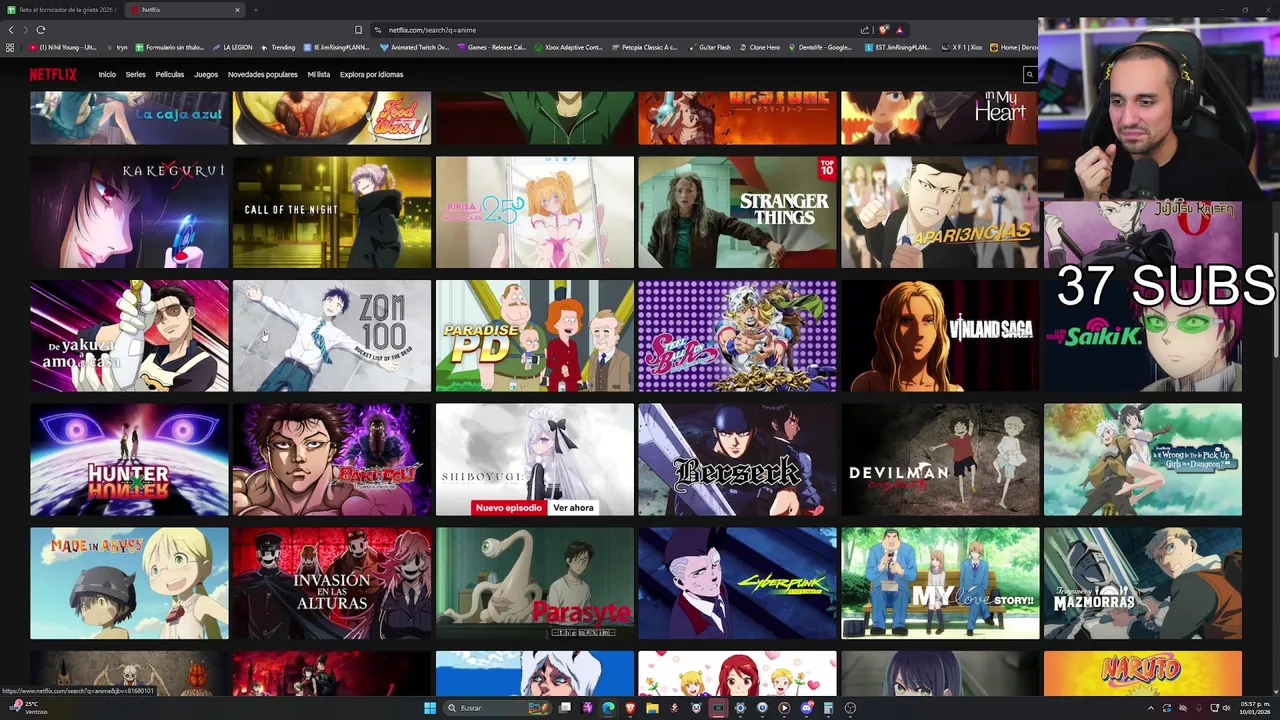Open the Windows Start menu

[430, 708]
